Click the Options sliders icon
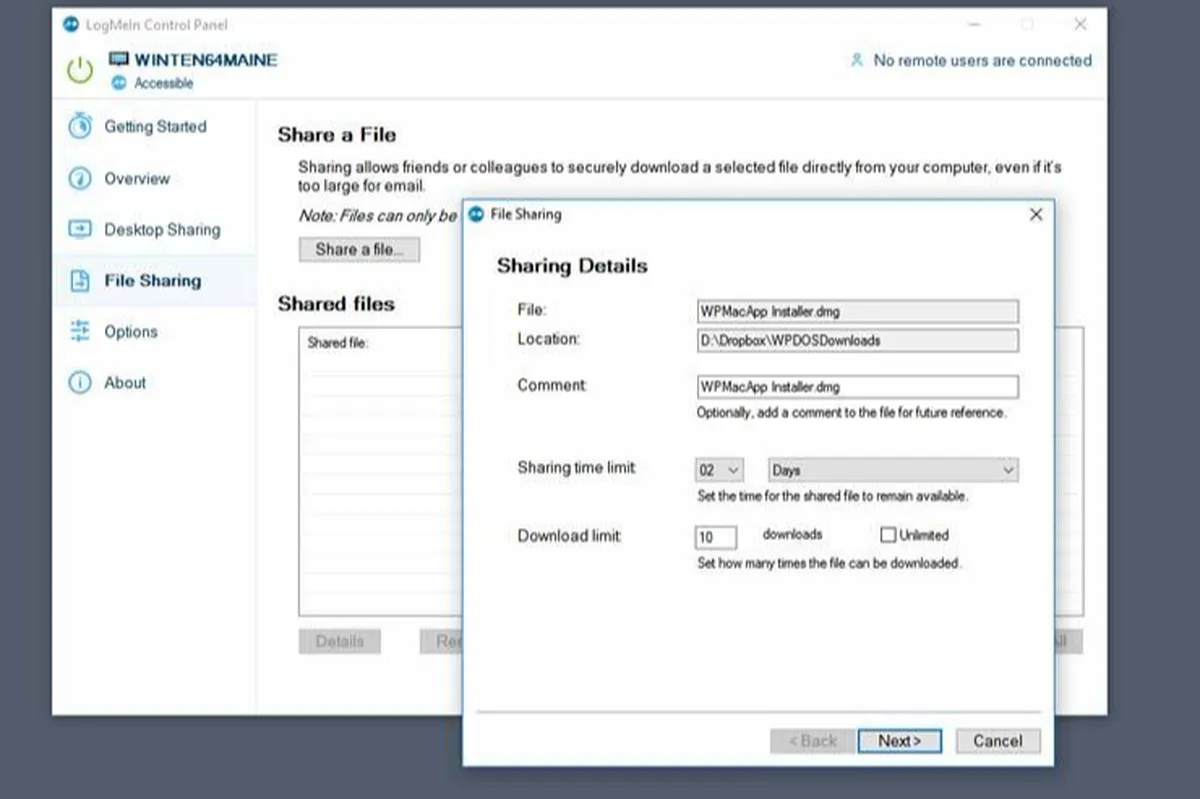Image resolution: width=1200 pixels, height=799 pixels. 79,332
